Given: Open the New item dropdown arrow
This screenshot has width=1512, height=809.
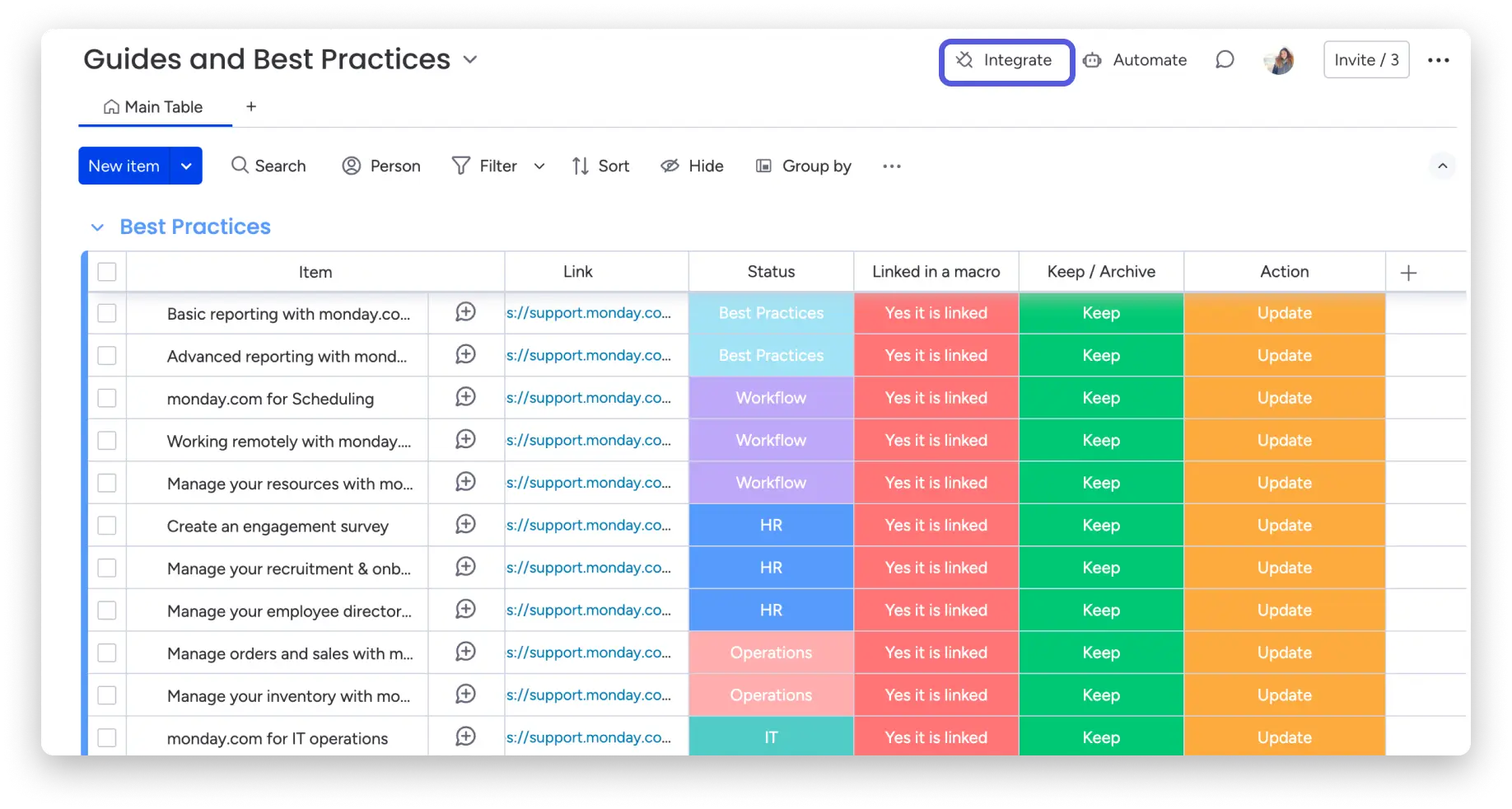Looking at the screenshot, I should click(187, 166).
